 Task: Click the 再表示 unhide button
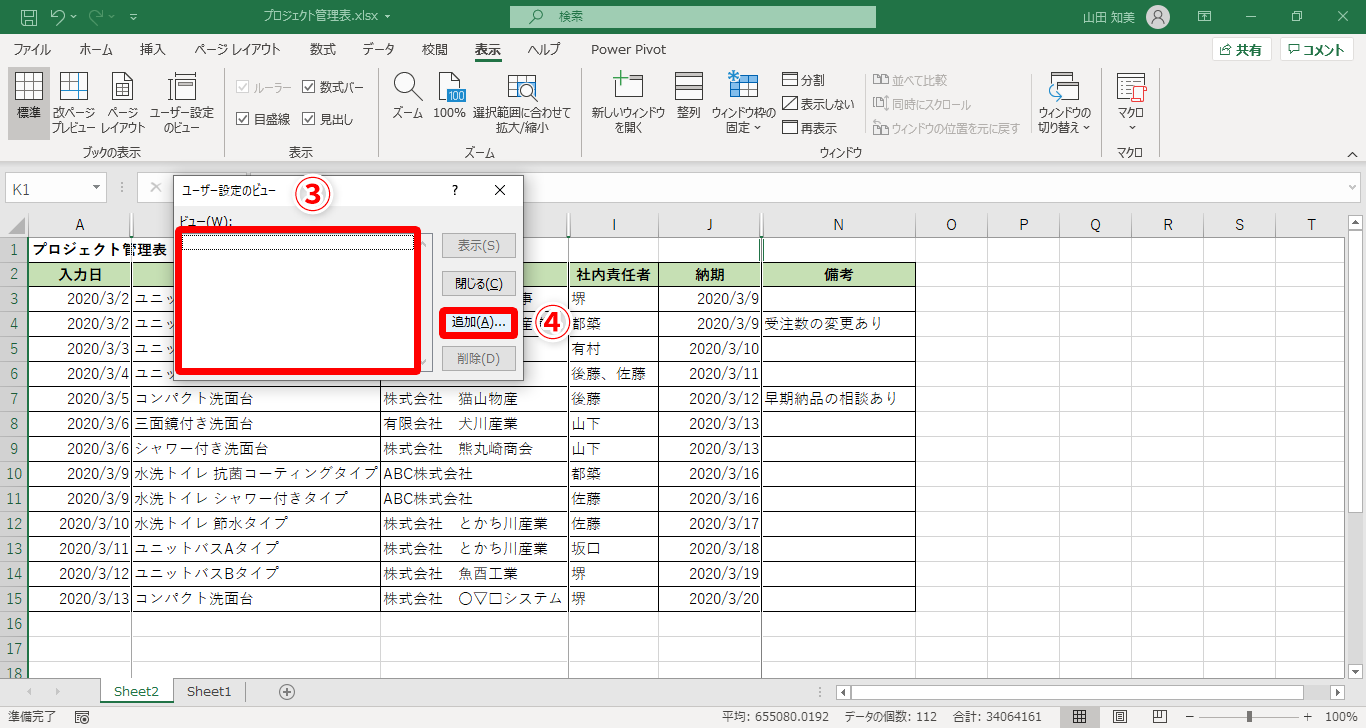810,128
